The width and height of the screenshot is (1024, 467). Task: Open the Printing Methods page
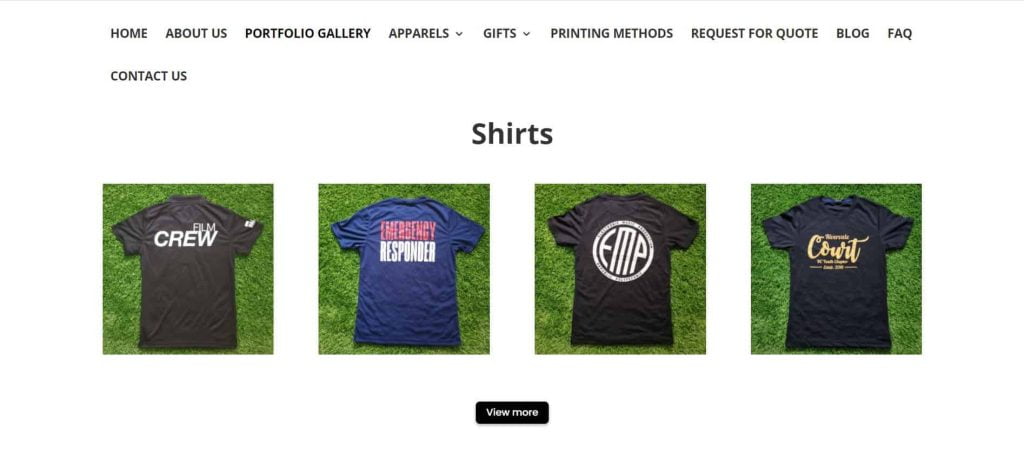[x=611, y=33]
